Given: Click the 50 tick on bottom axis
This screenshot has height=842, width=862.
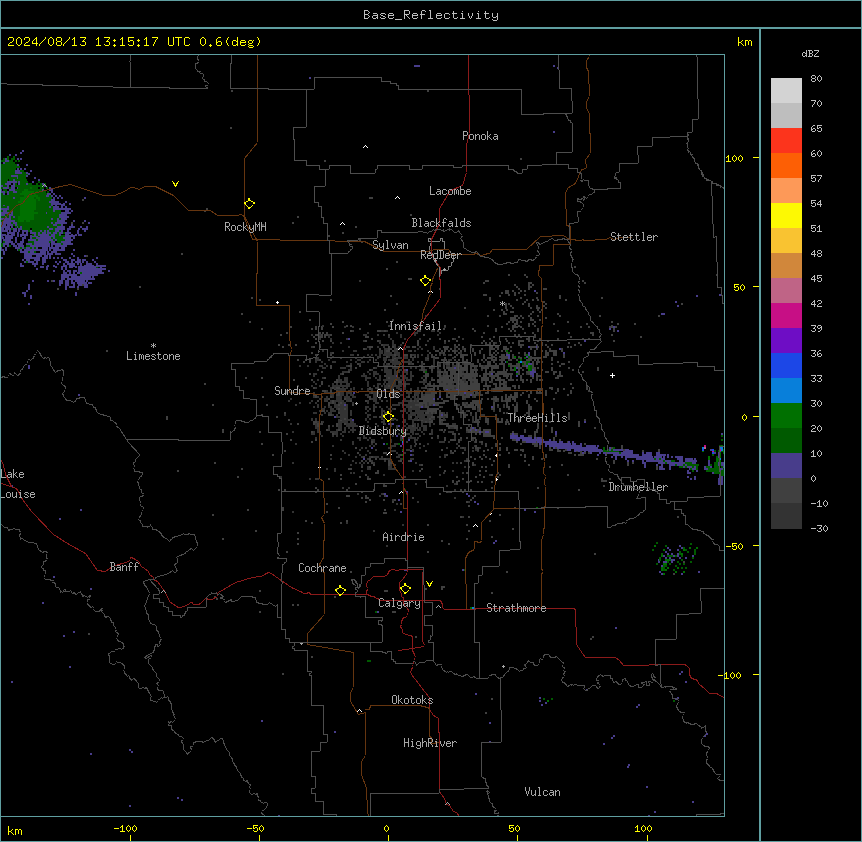Looking at the screenshot, I should (x=514, y=828).
